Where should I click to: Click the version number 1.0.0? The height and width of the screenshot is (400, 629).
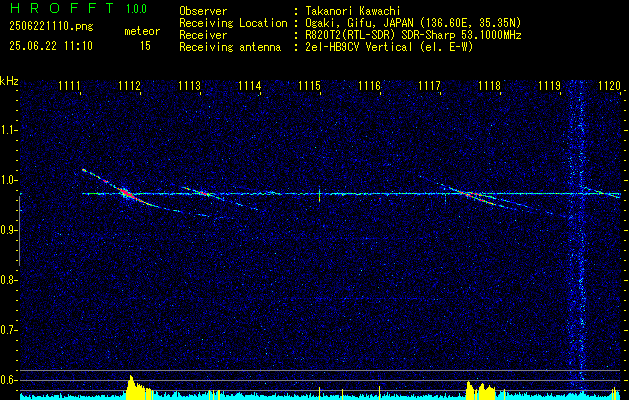(x=136, y=8)
